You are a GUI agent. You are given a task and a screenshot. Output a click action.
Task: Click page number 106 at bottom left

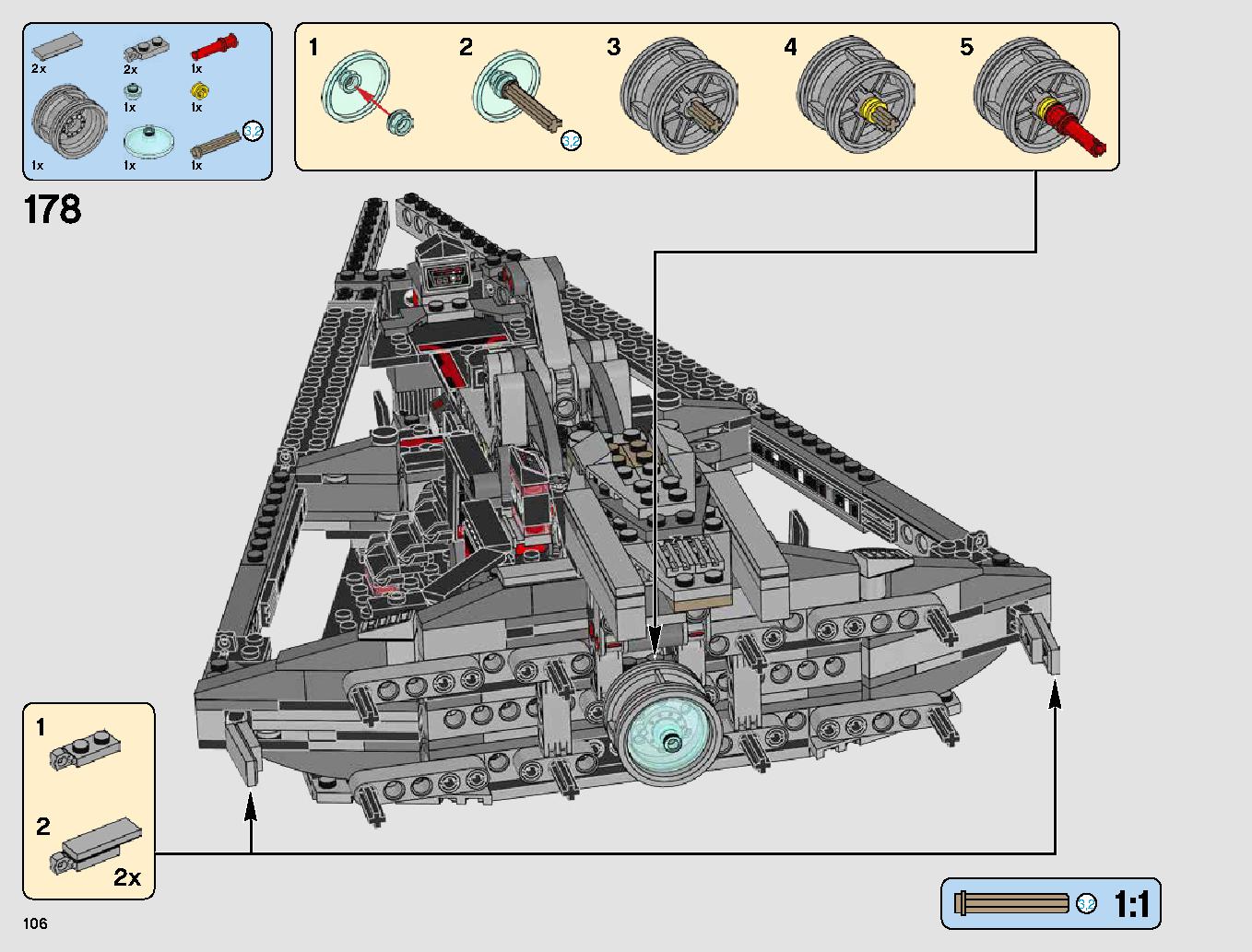tap(35, 922)
